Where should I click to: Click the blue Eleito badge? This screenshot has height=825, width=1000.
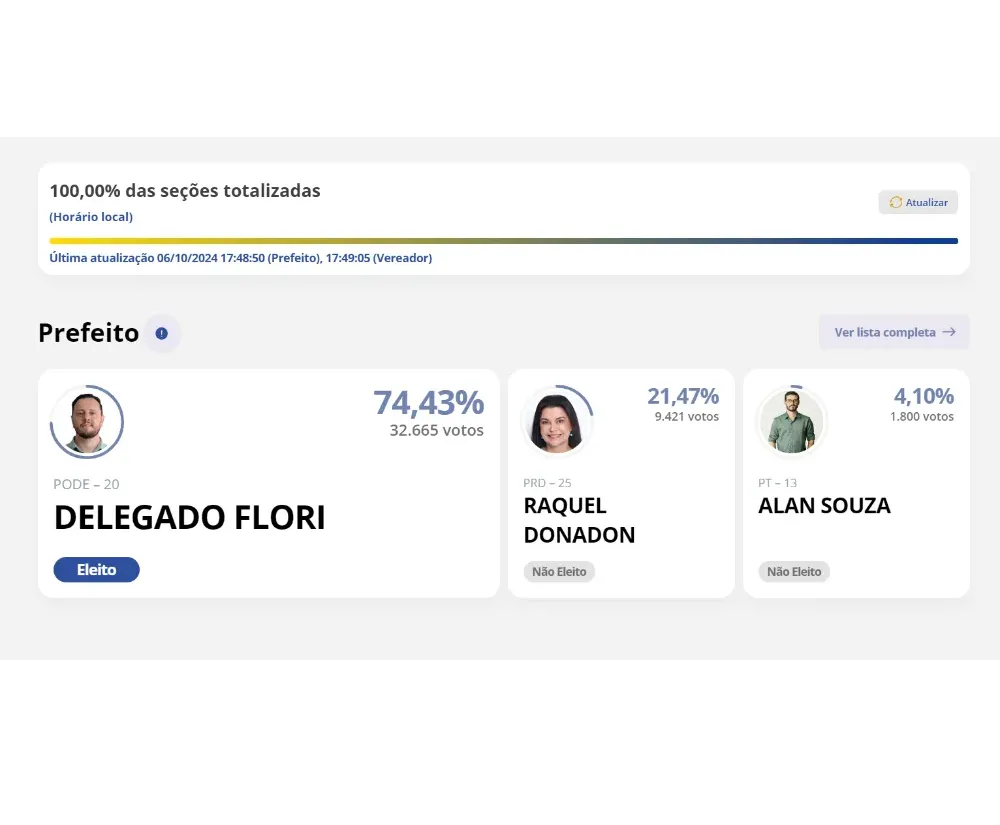tap(96, 569)
